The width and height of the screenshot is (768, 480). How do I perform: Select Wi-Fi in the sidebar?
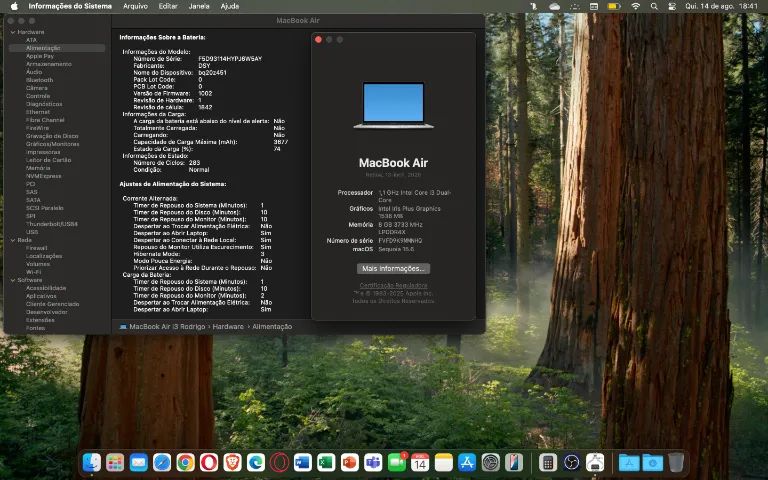[x=33, y=272]
